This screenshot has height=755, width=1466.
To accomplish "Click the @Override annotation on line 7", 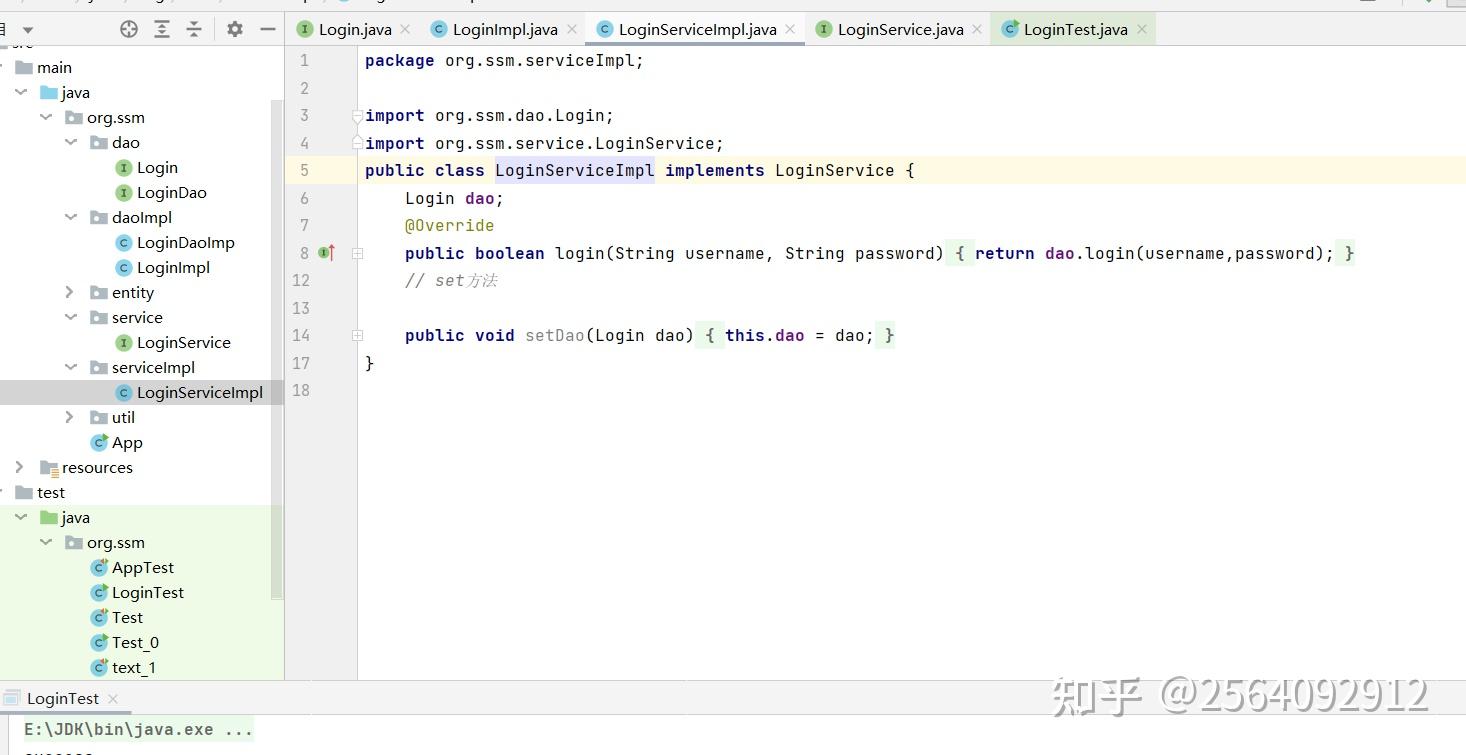I will pyautogui.click(x=449, y=226).
